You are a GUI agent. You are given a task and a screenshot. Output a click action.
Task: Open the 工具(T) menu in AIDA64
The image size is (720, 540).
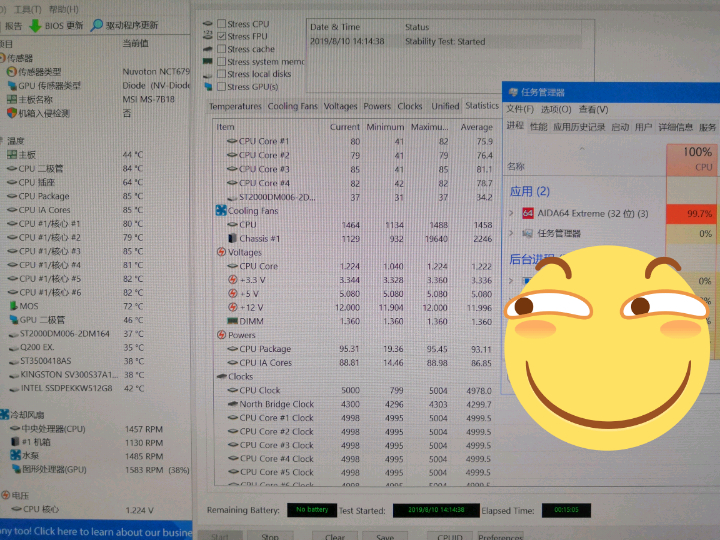coord(28,9)
